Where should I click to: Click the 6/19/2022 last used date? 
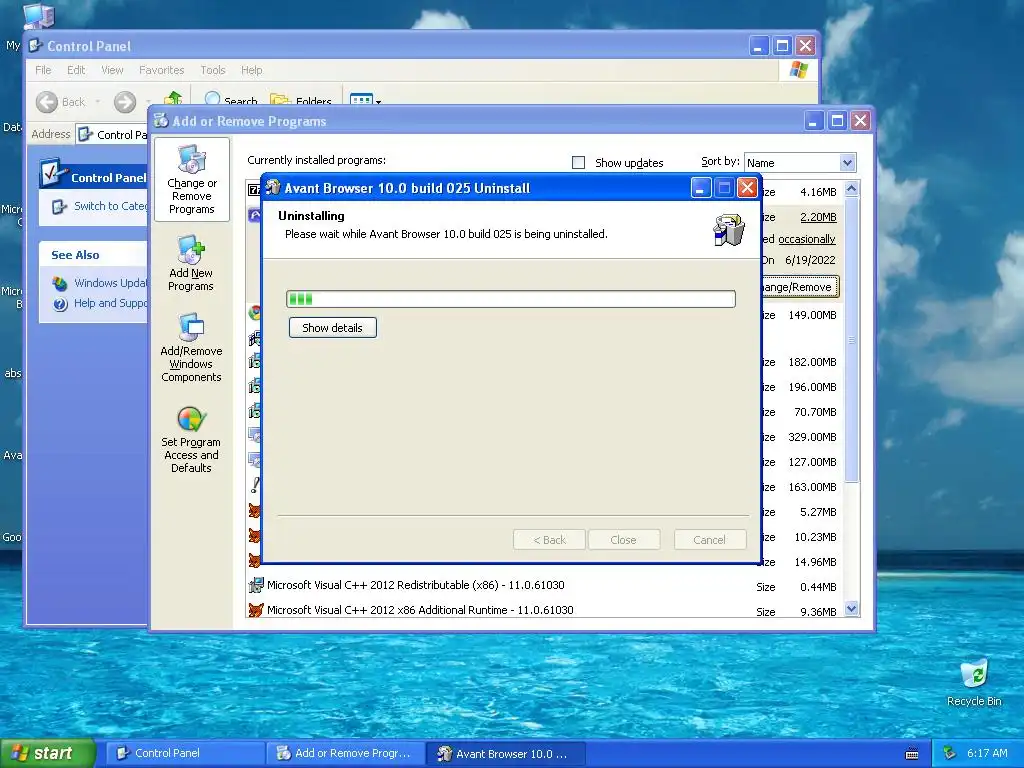coord(810,260)
